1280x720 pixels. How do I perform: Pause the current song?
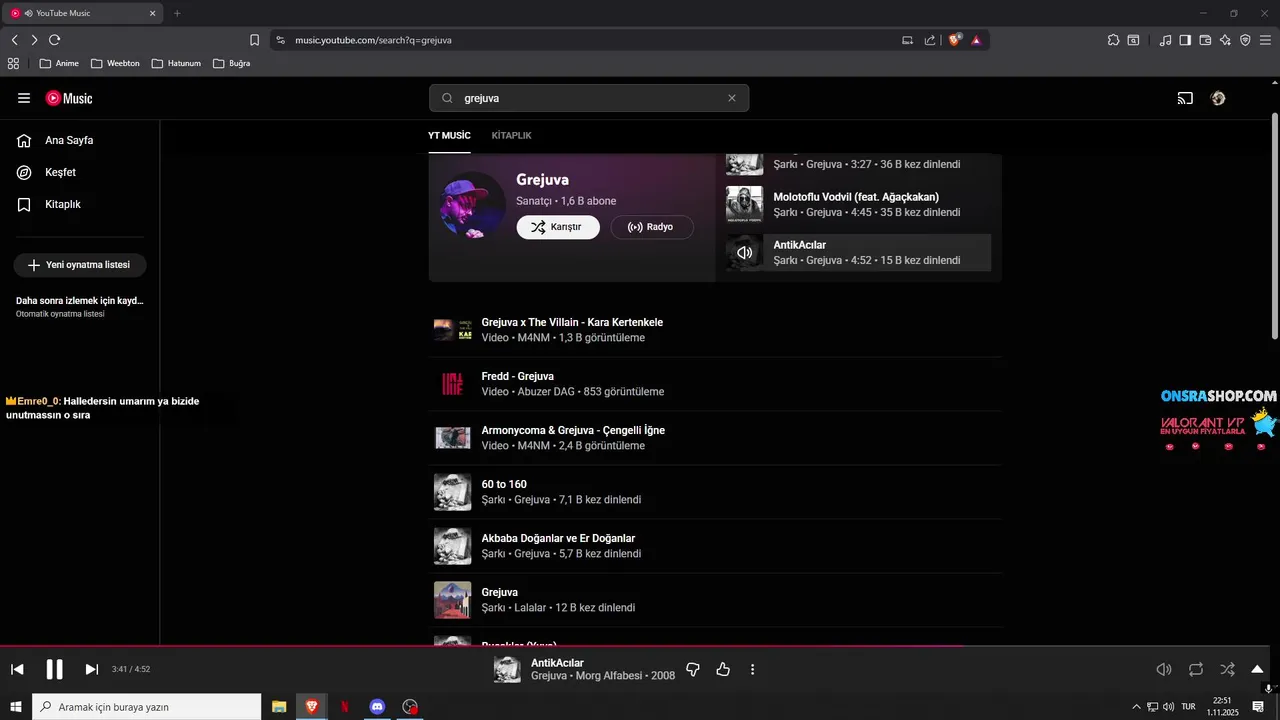point(55,669)
